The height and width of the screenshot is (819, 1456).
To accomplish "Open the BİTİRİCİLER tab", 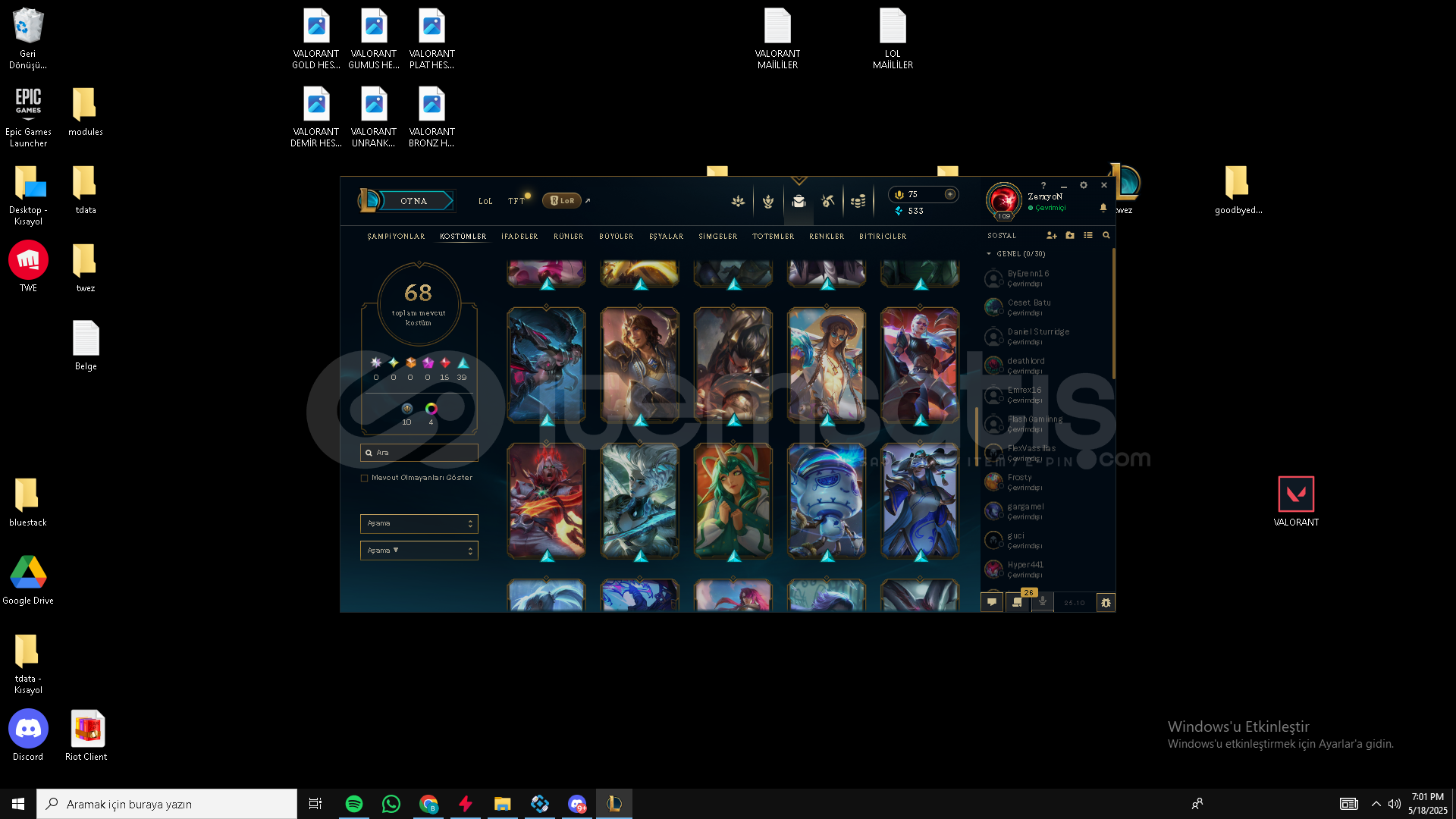I will pyautogui.click(x=883, y=237).
